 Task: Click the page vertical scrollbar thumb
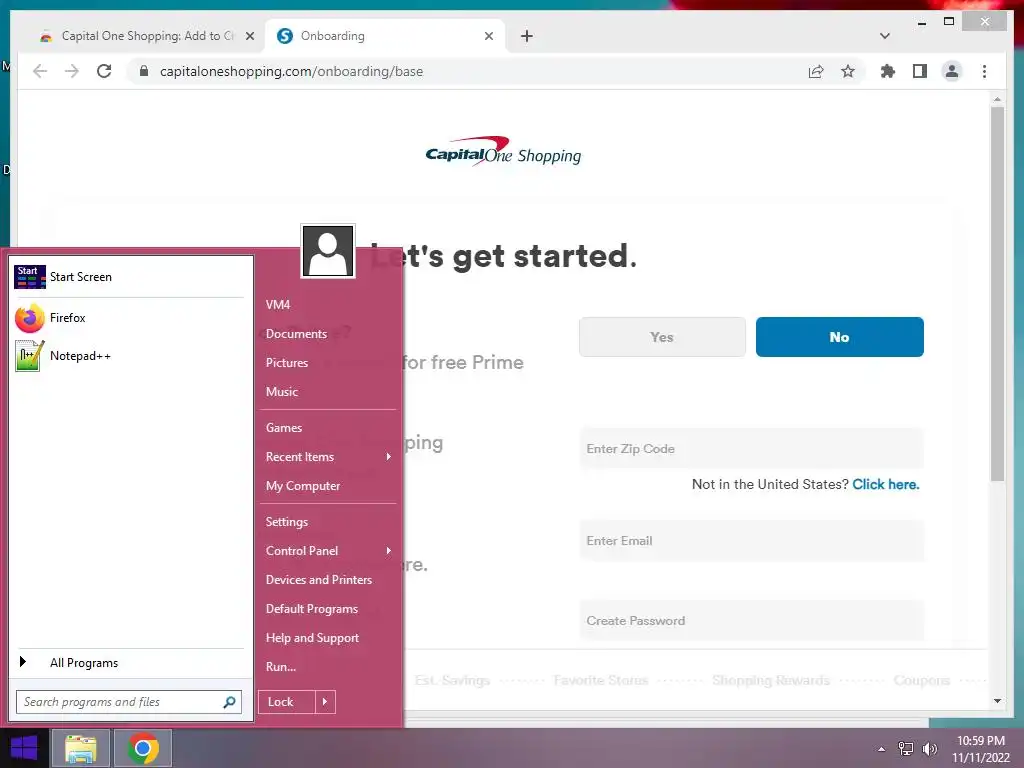[997, 294]
